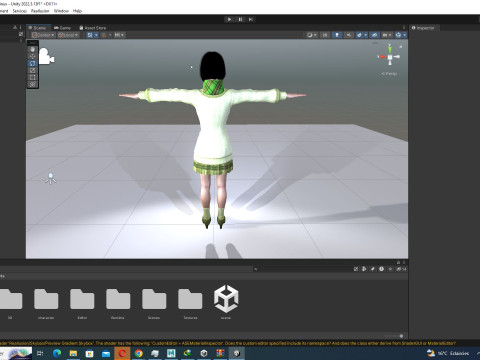480x360 pixels.
Task: Select the character model in the scene
Action: pos(213,133)
